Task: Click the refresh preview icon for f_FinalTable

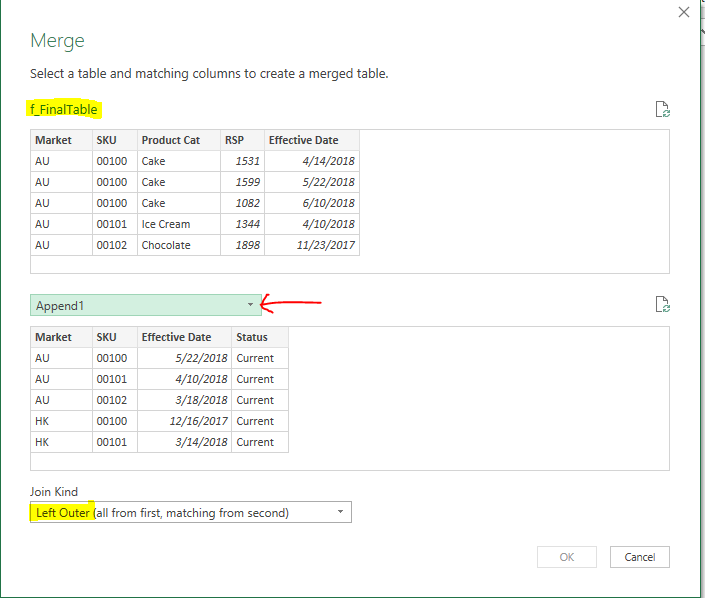Action: (x=661, y=110)
